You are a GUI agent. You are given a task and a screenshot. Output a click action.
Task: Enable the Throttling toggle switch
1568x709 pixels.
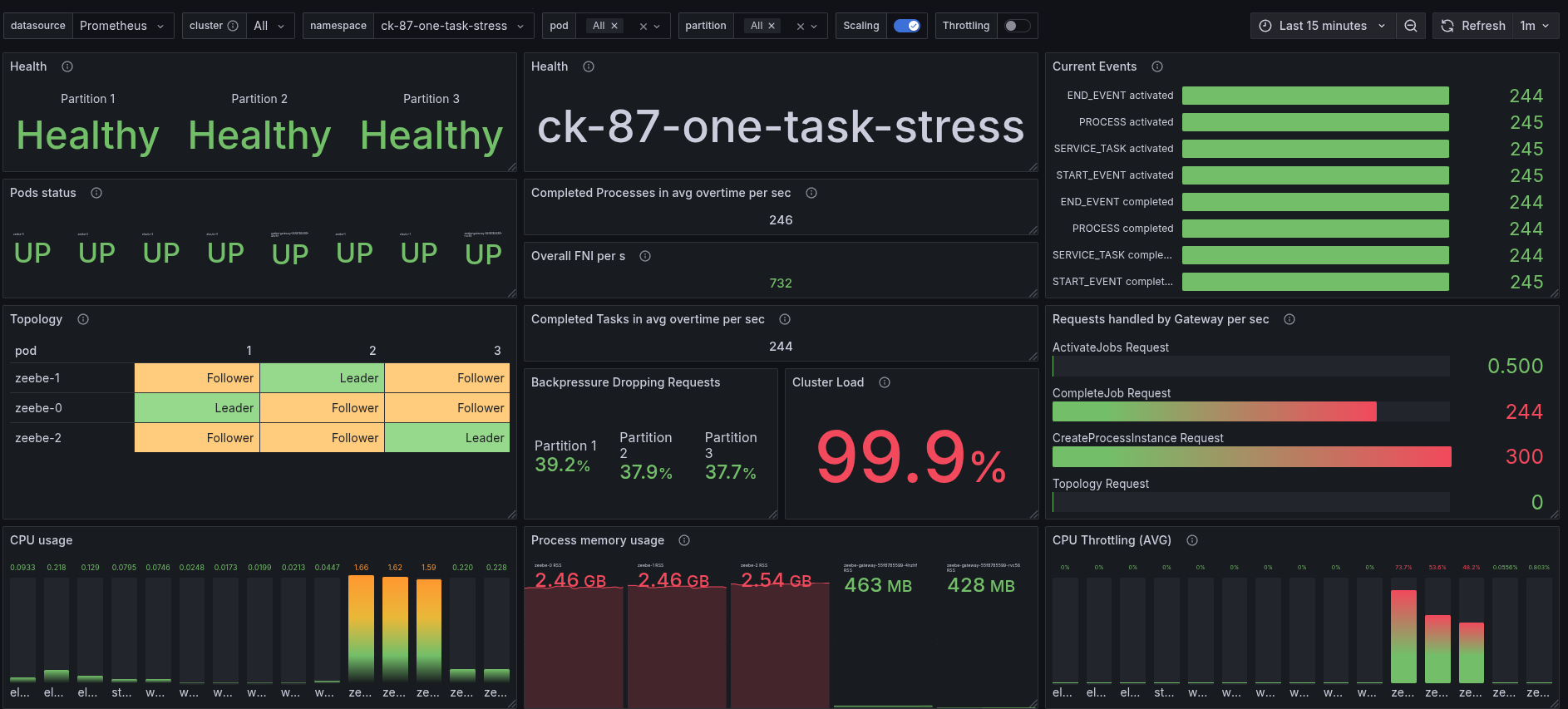1017,26
